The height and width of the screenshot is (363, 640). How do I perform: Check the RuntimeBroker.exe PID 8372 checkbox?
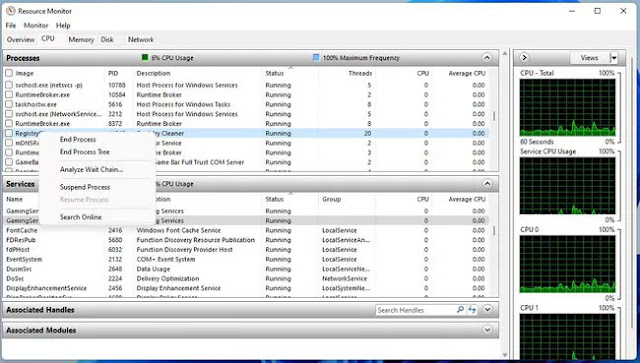click(9, 123)
